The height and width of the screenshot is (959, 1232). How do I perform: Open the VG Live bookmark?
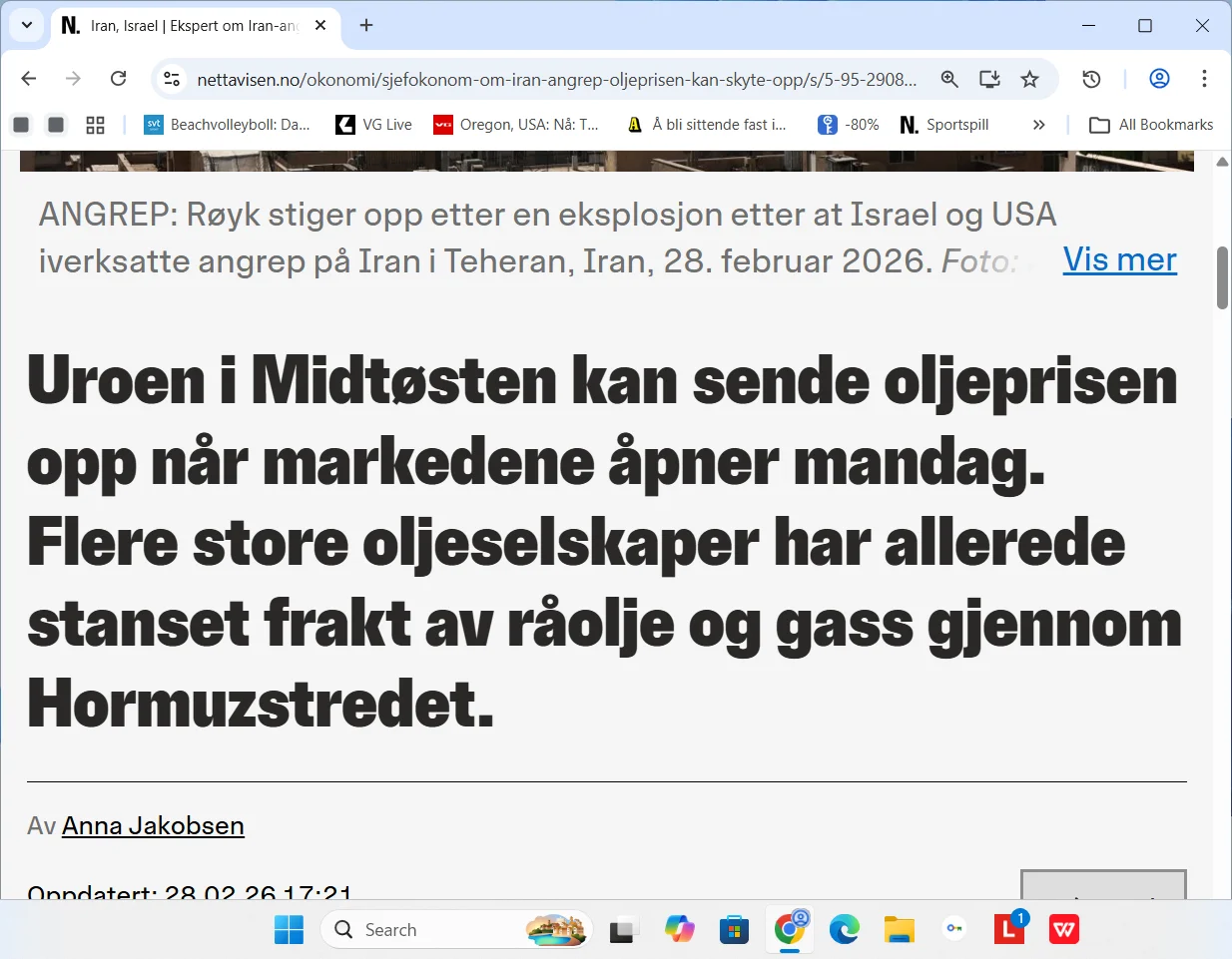[x=373, y=124]
